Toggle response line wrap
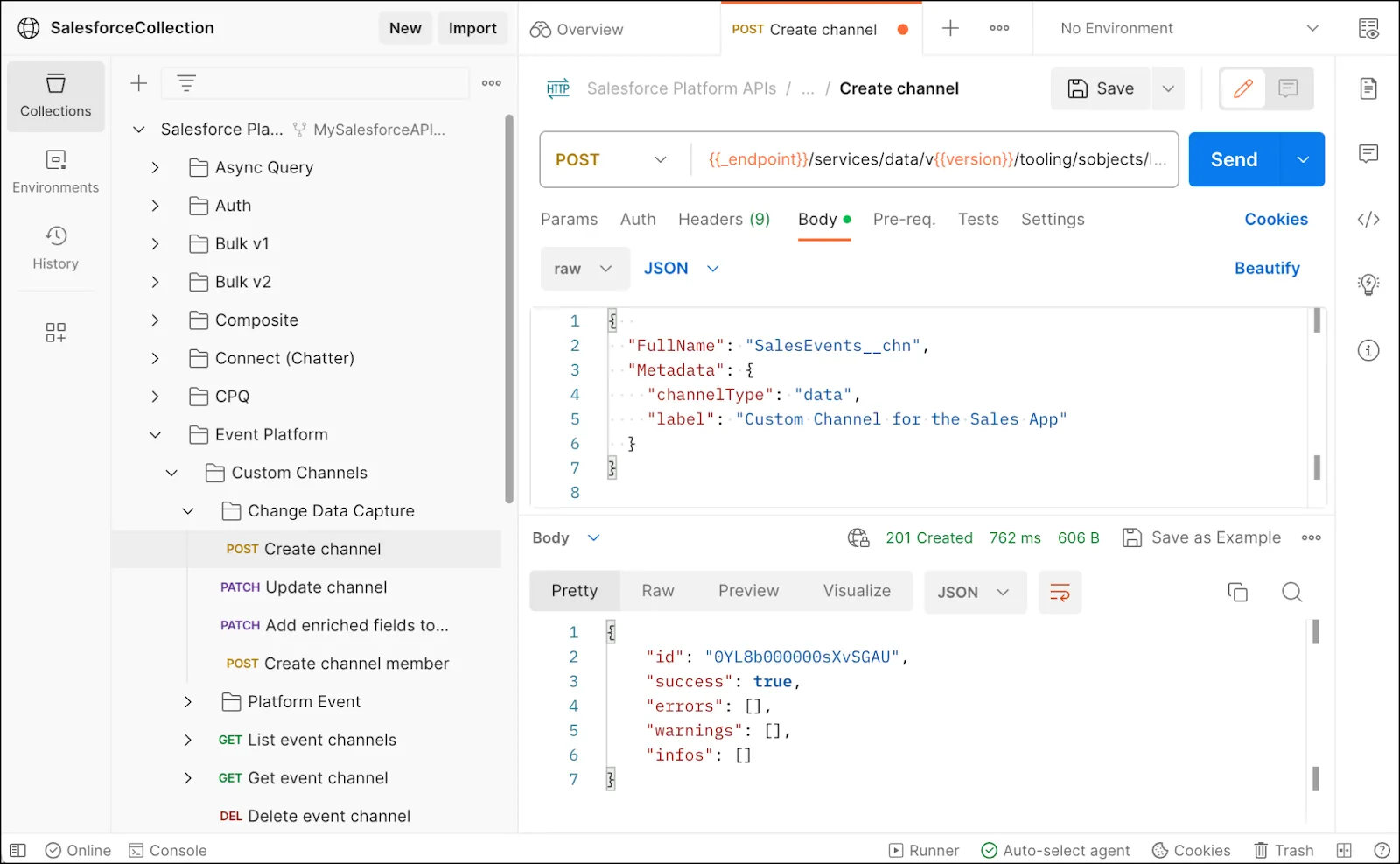The image size is (1400, 864). [1060, 592]
